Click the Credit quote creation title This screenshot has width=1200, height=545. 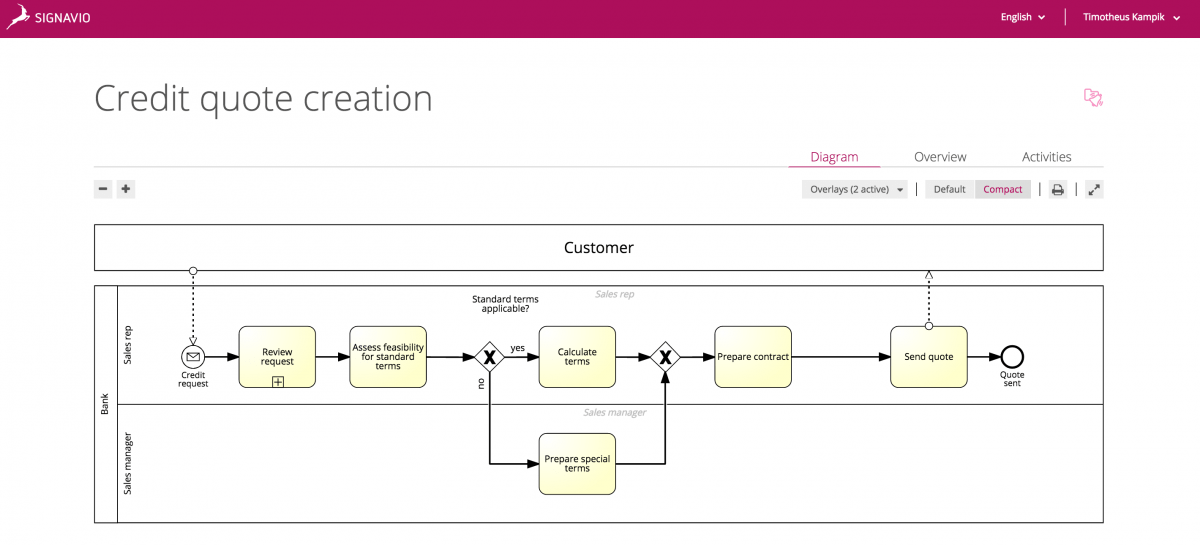point(263,98)
